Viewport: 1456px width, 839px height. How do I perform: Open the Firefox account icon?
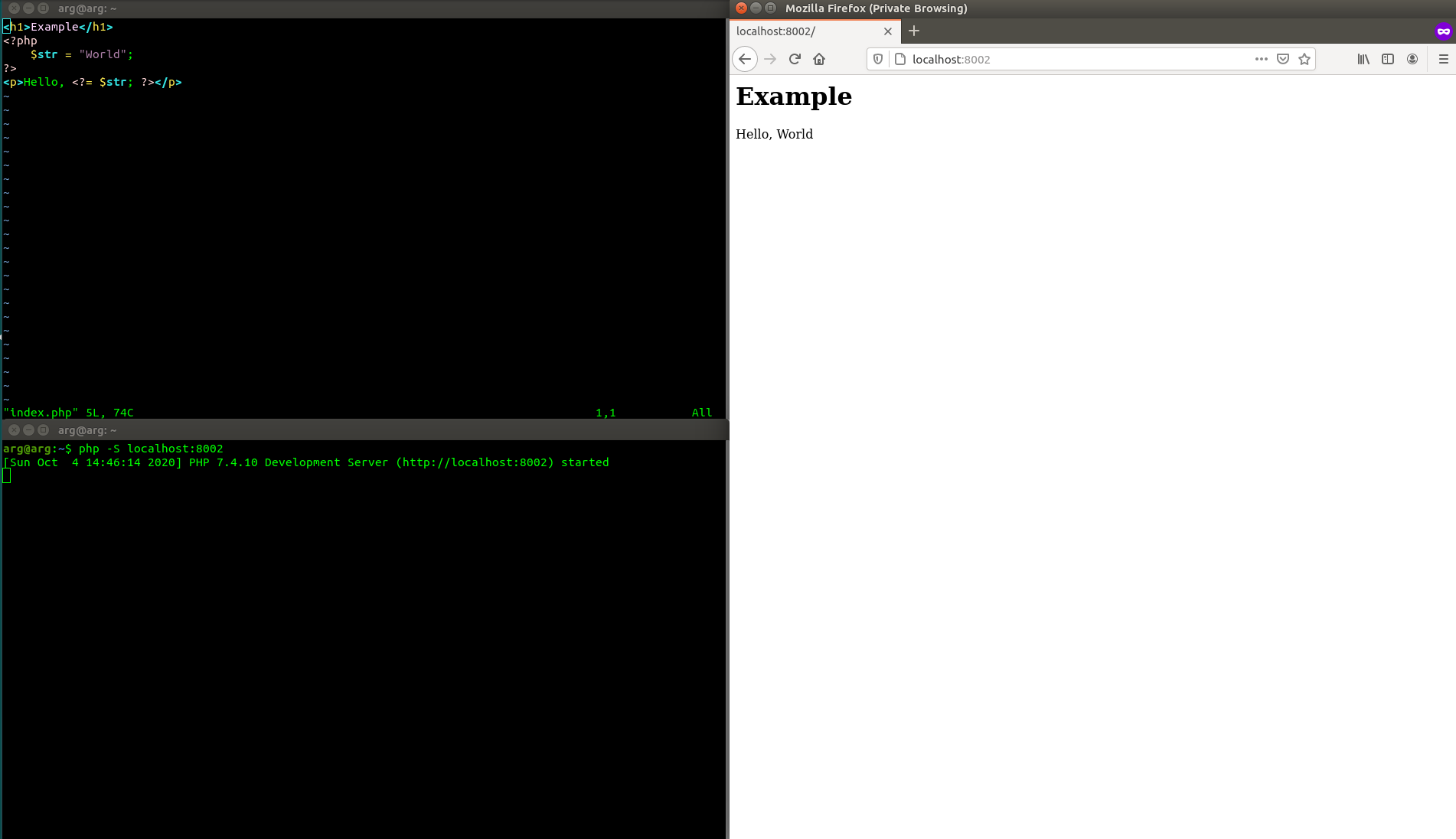[x=1412, y=59]
